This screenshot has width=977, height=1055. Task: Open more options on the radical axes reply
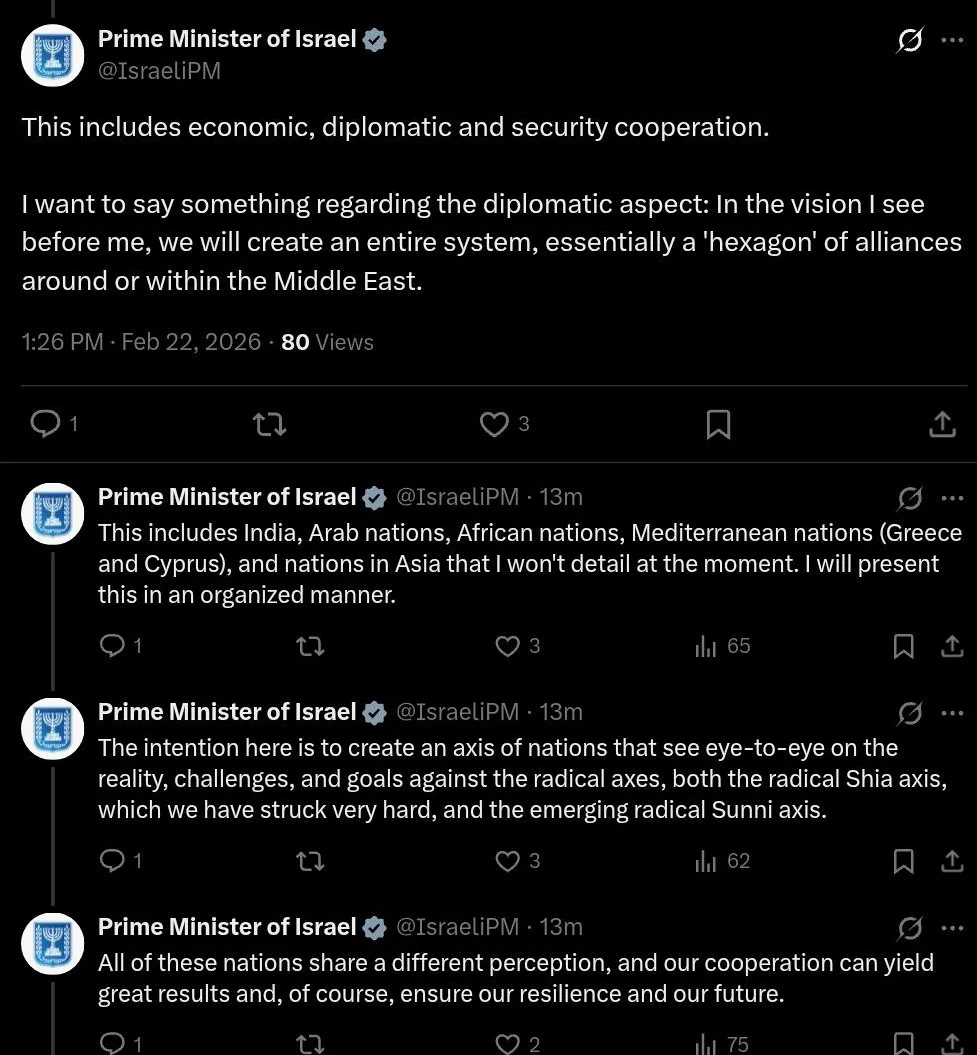pyautogui.click(x=952, y=712)
